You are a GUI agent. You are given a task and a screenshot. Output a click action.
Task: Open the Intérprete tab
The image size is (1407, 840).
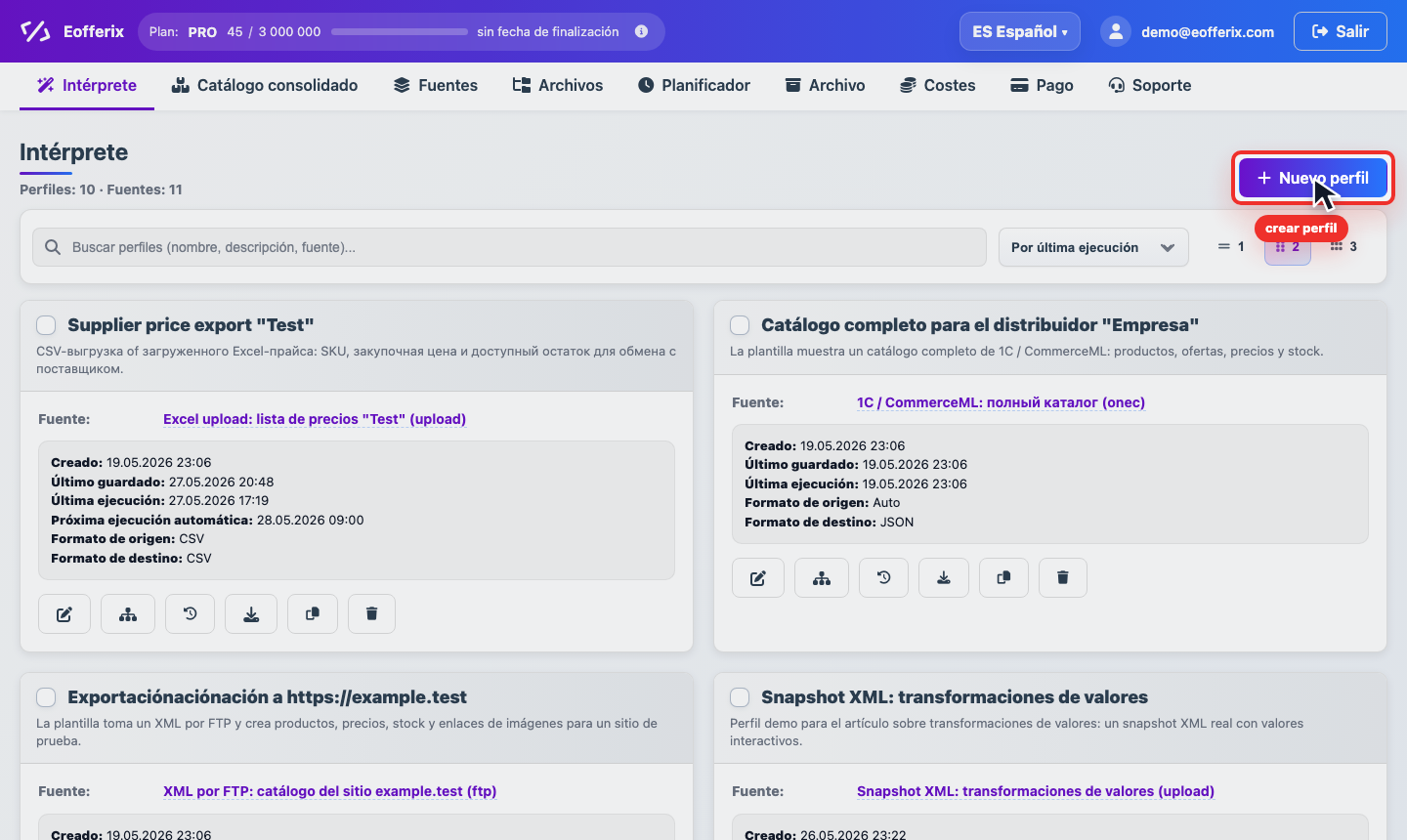click(87, 86)
